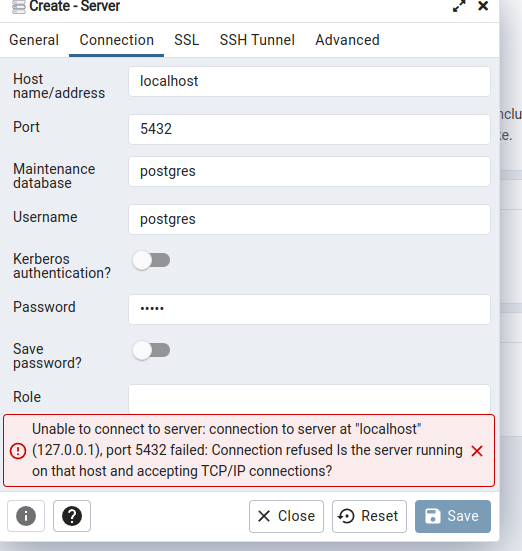Click the Role input field
Screen dimensions: 522x551
[309, 399]
